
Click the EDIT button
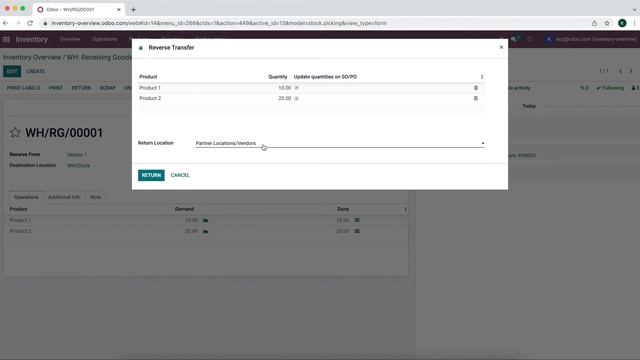pos(12,71)
